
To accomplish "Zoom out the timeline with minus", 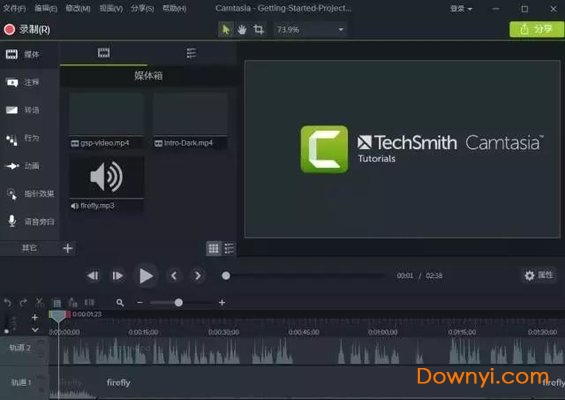I will pyautogui.click(x=140, y=303).
